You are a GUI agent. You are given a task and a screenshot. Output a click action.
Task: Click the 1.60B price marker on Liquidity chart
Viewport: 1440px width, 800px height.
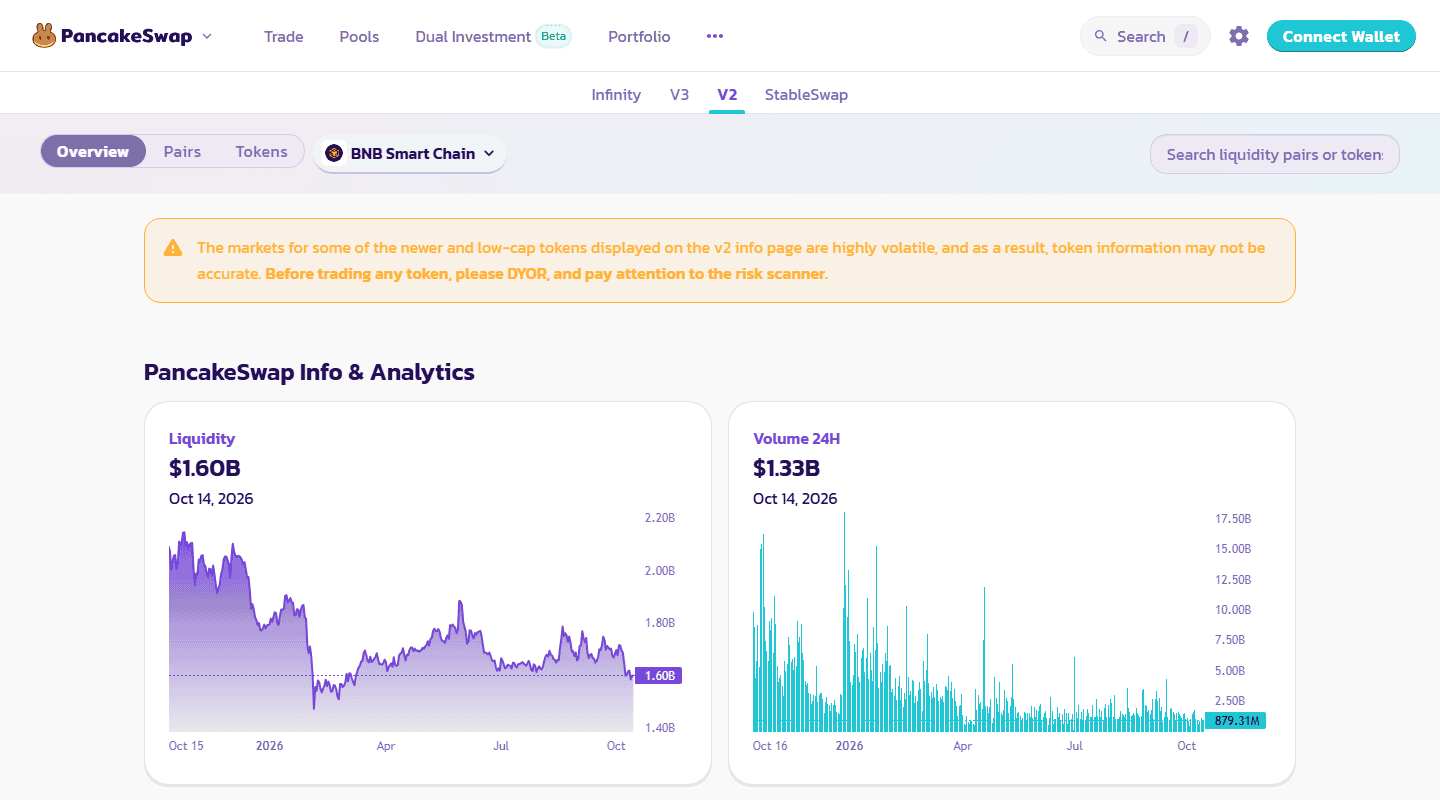point(658,676)
